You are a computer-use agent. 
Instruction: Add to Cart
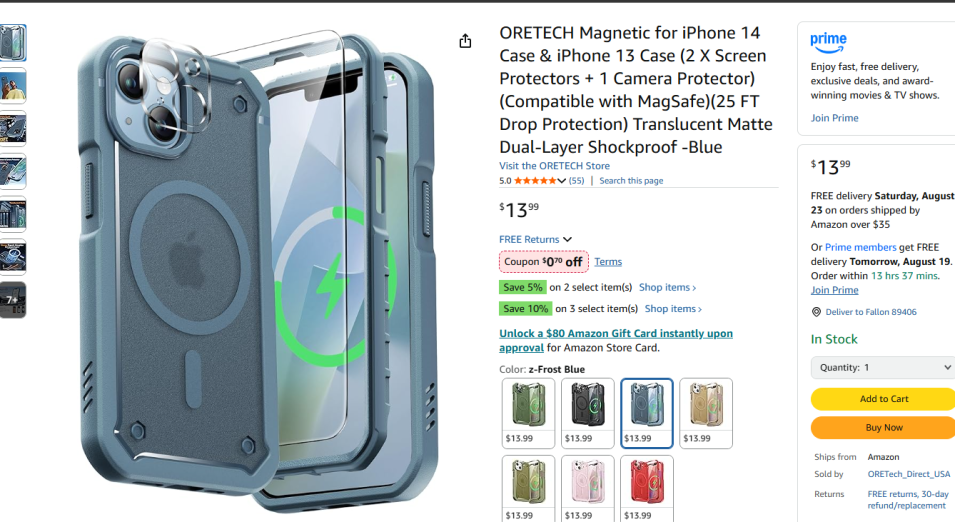pos(884,399)
